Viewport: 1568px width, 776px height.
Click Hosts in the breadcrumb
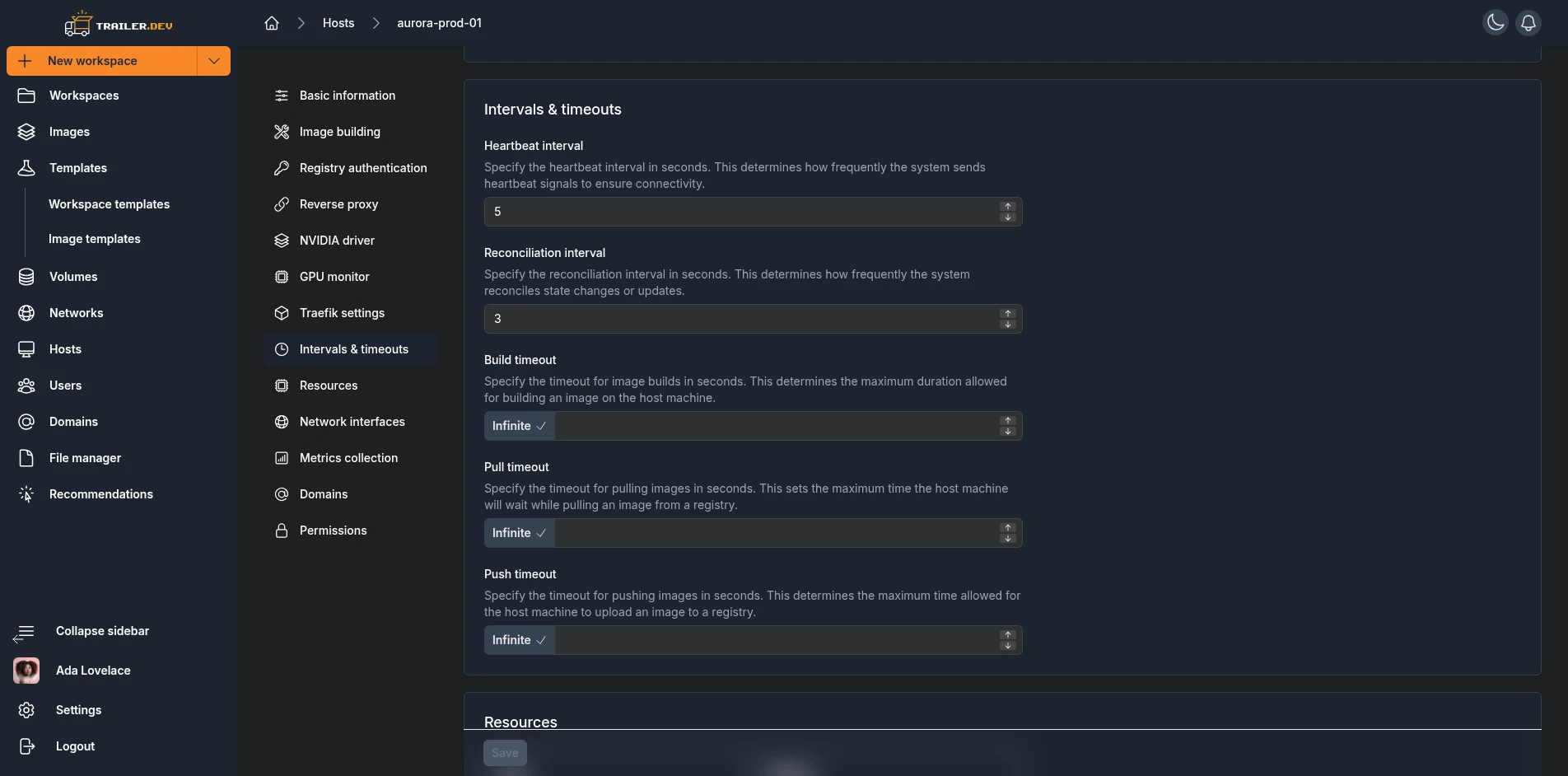[x=338, y=23]
